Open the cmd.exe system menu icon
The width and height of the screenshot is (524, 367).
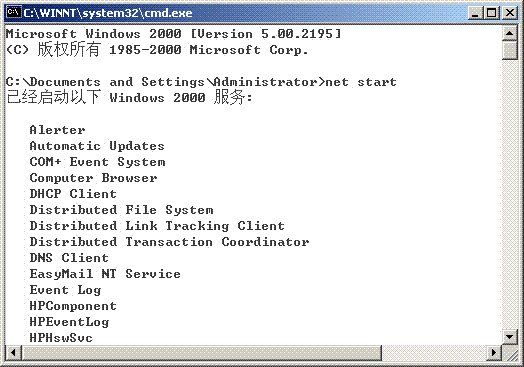click(14, 13)
